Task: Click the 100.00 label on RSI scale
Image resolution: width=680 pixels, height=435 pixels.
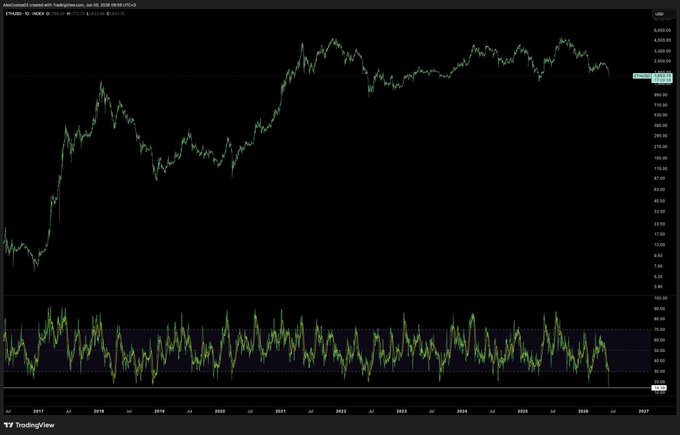Action: [661, 298]
